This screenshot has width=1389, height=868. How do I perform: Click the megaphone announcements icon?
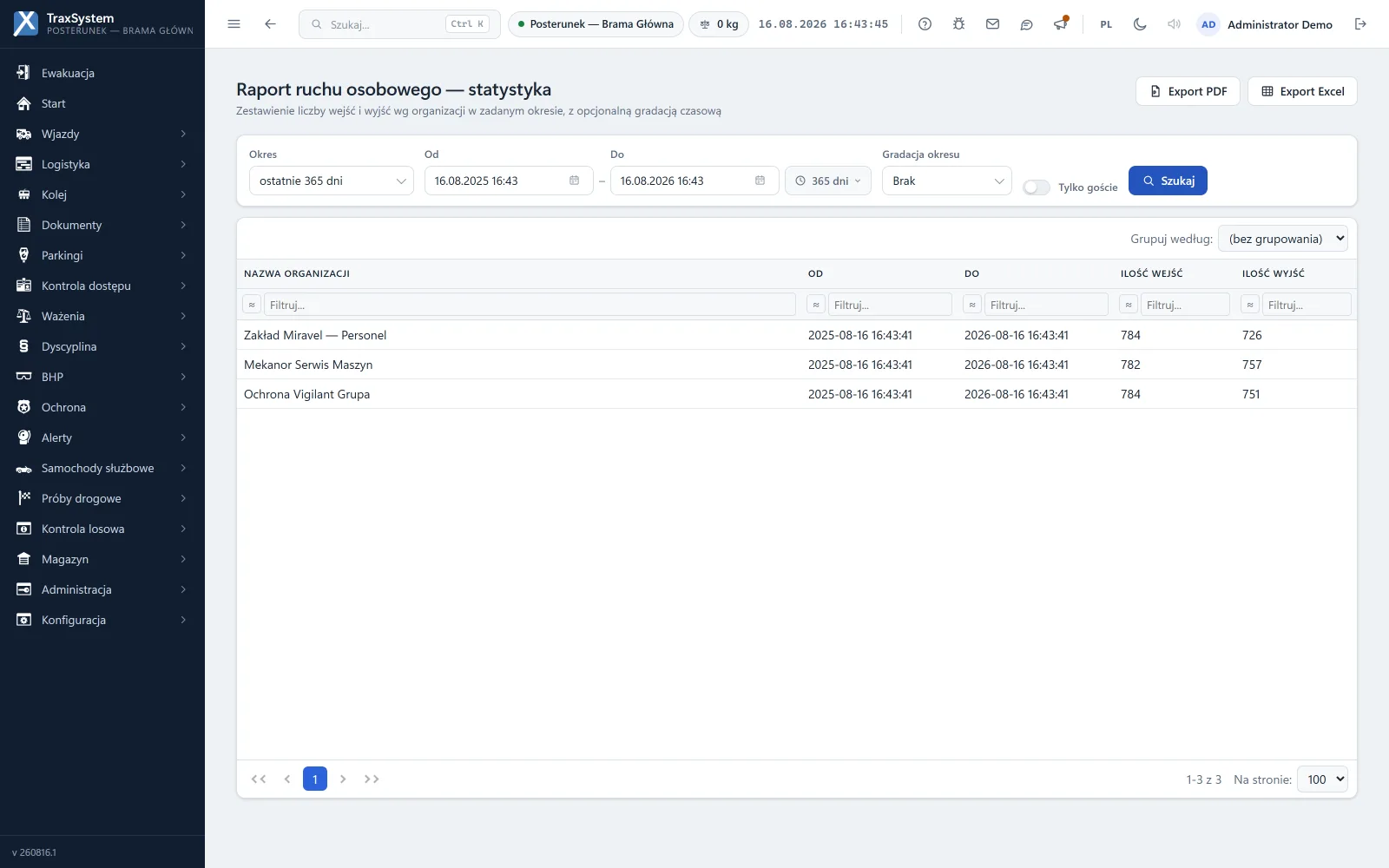pos(1060,24)
